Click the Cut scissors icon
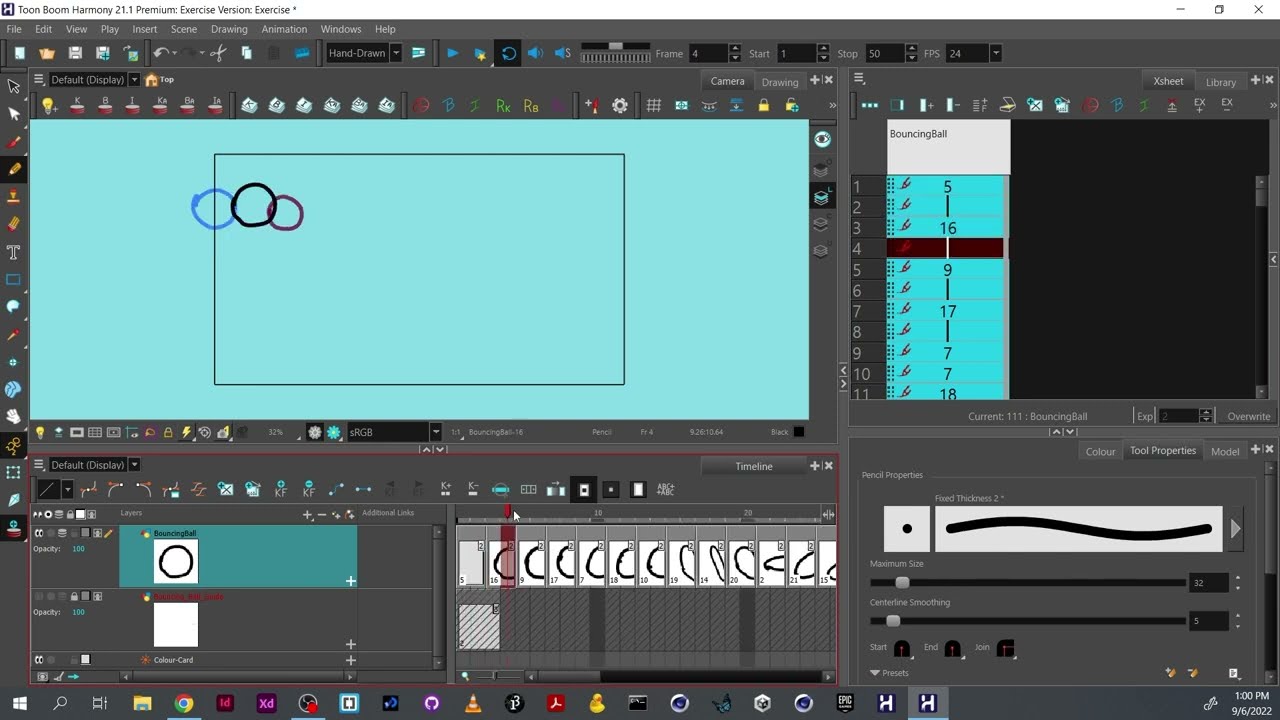This screenshot has width=1280, height=720. [x=218, y=53]
